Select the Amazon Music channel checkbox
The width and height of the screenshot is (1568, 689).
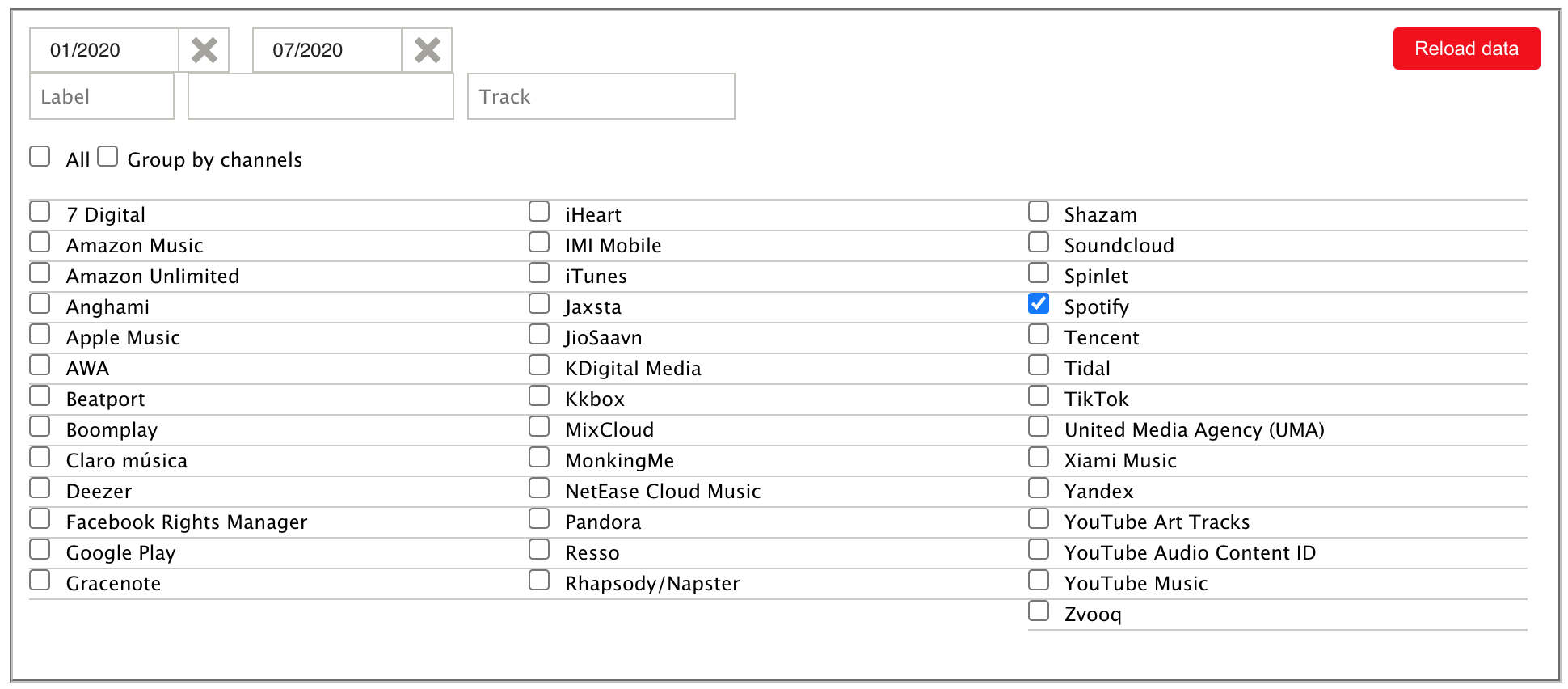point(40,242)
